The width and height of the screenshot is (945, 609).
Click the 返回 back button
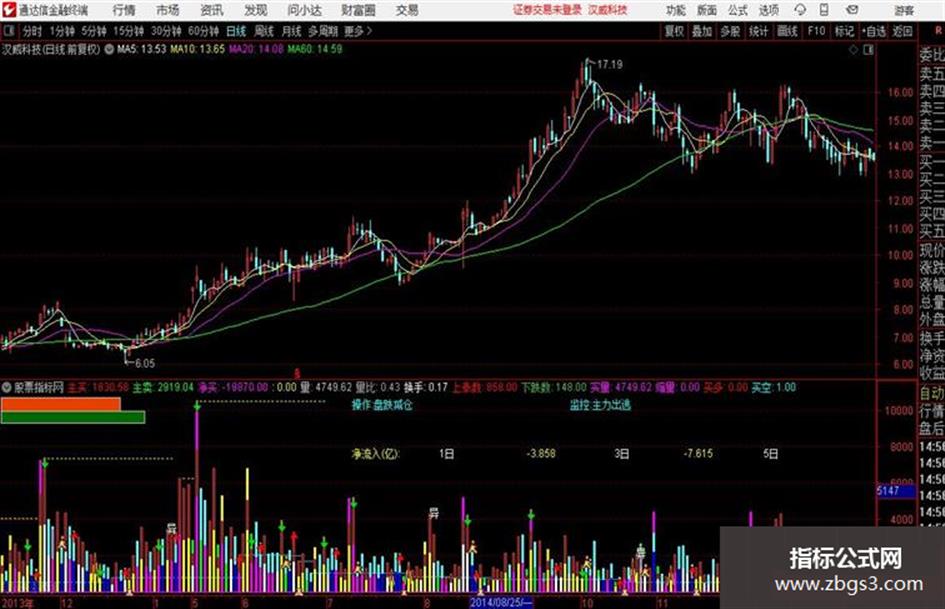(x=902, y=31)
